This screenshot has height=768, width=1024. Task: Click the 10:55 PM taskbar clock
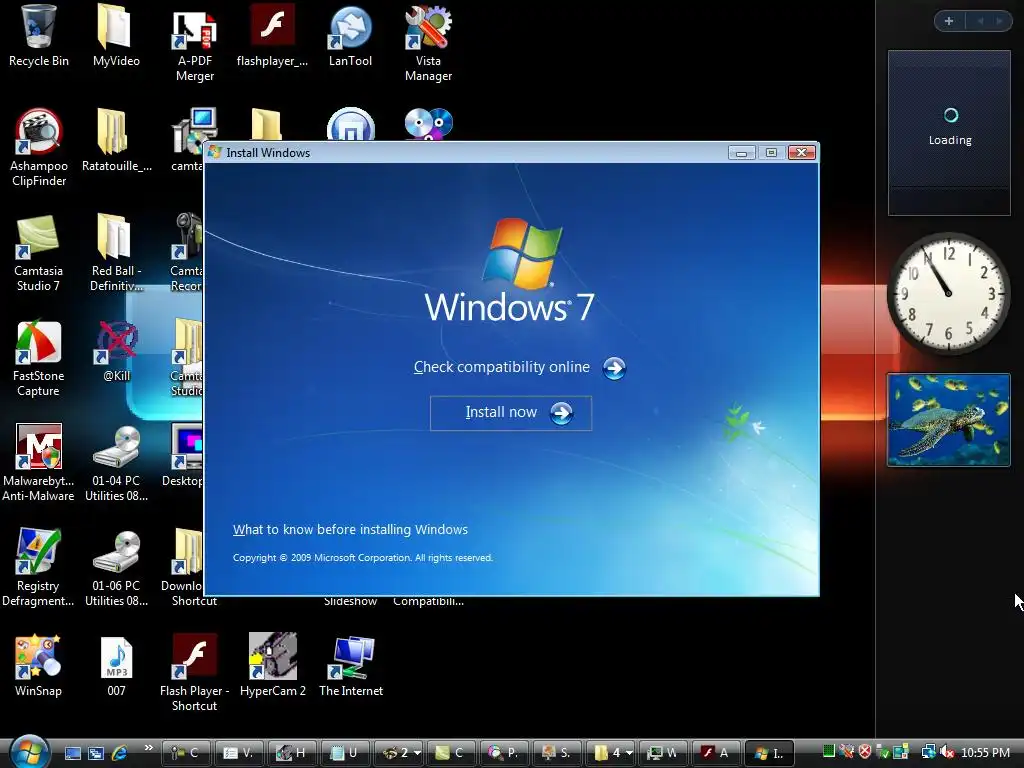pyautogui.click(x=985, y=753)
